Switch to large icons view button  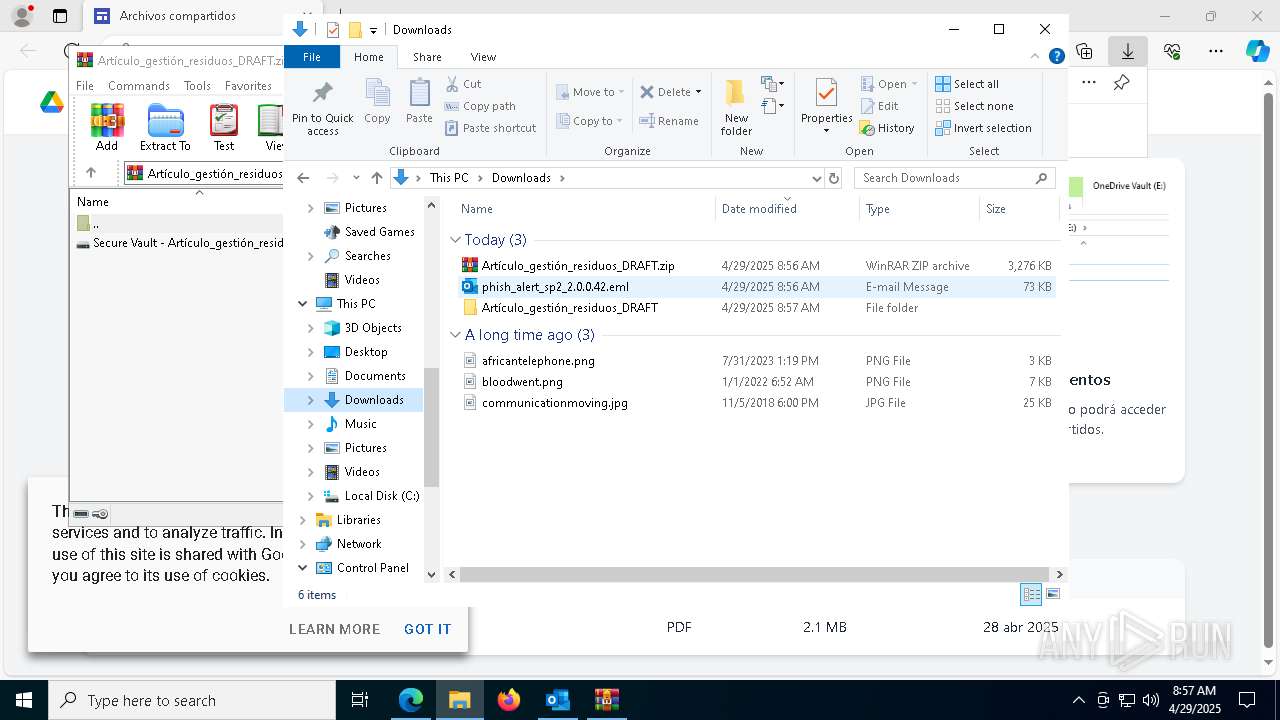[1053, 594]
